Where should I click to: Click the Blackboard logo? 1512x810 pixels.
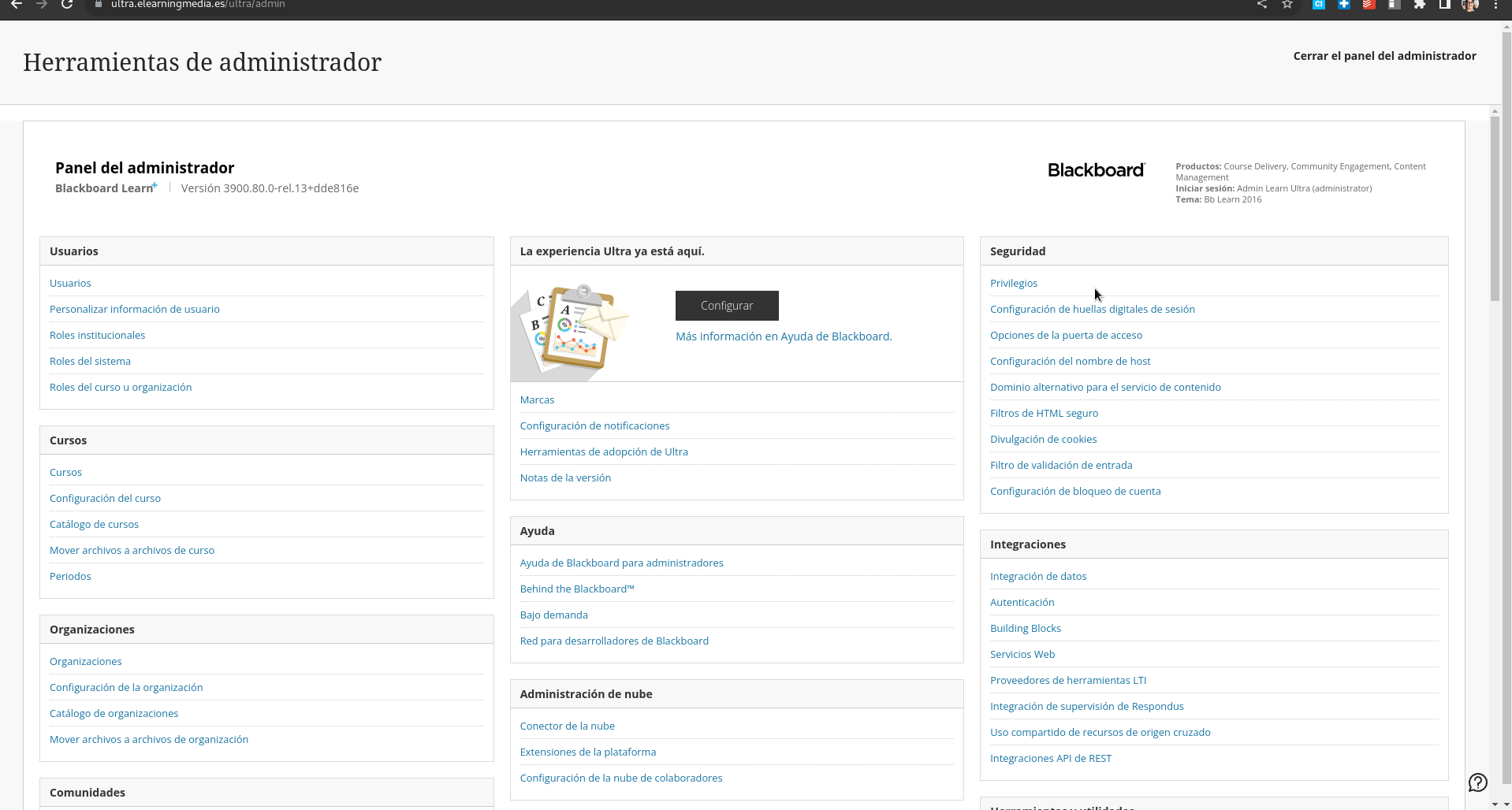[x=1096, y=170]
